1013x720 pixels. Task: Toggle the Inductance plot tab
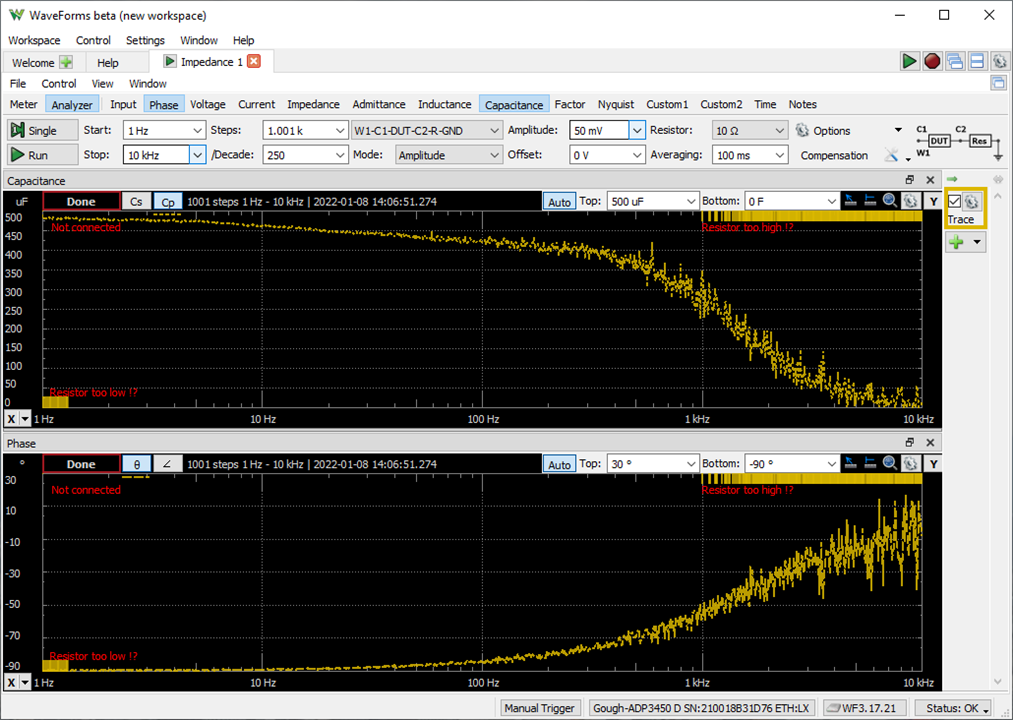point(444,104)
